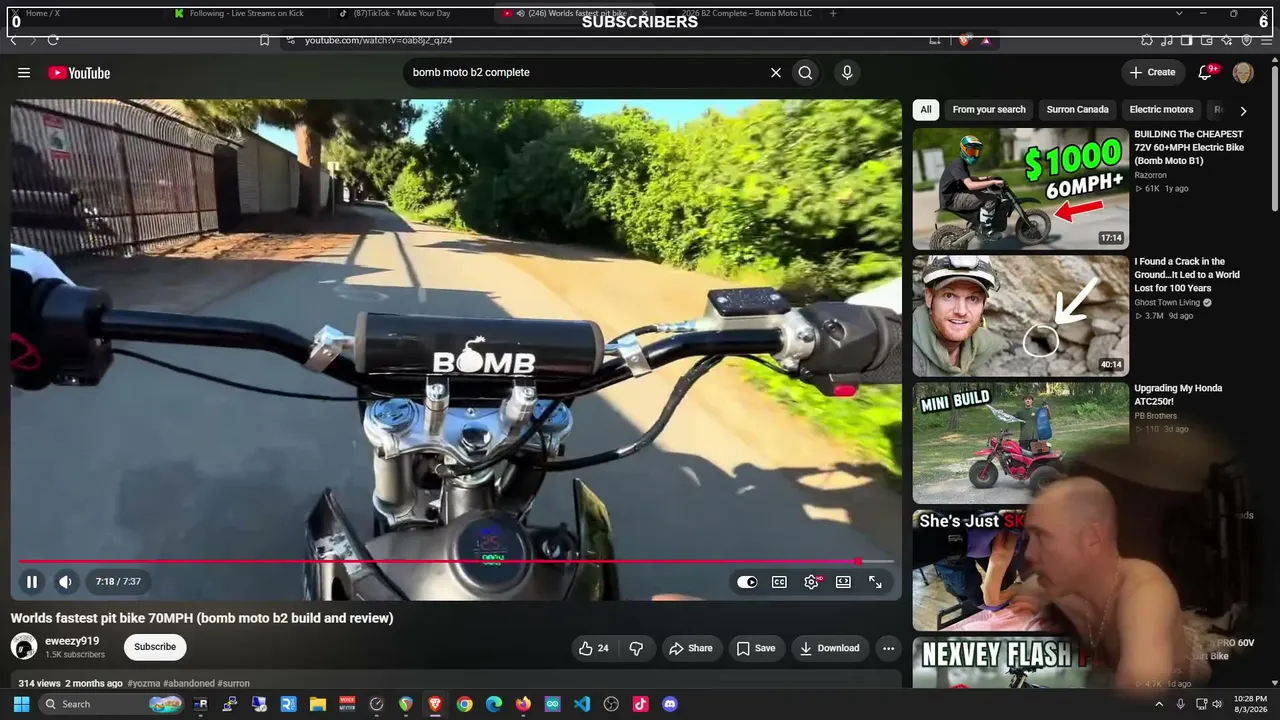Open the YouTube guide hamburger menu

coord(24,73)
